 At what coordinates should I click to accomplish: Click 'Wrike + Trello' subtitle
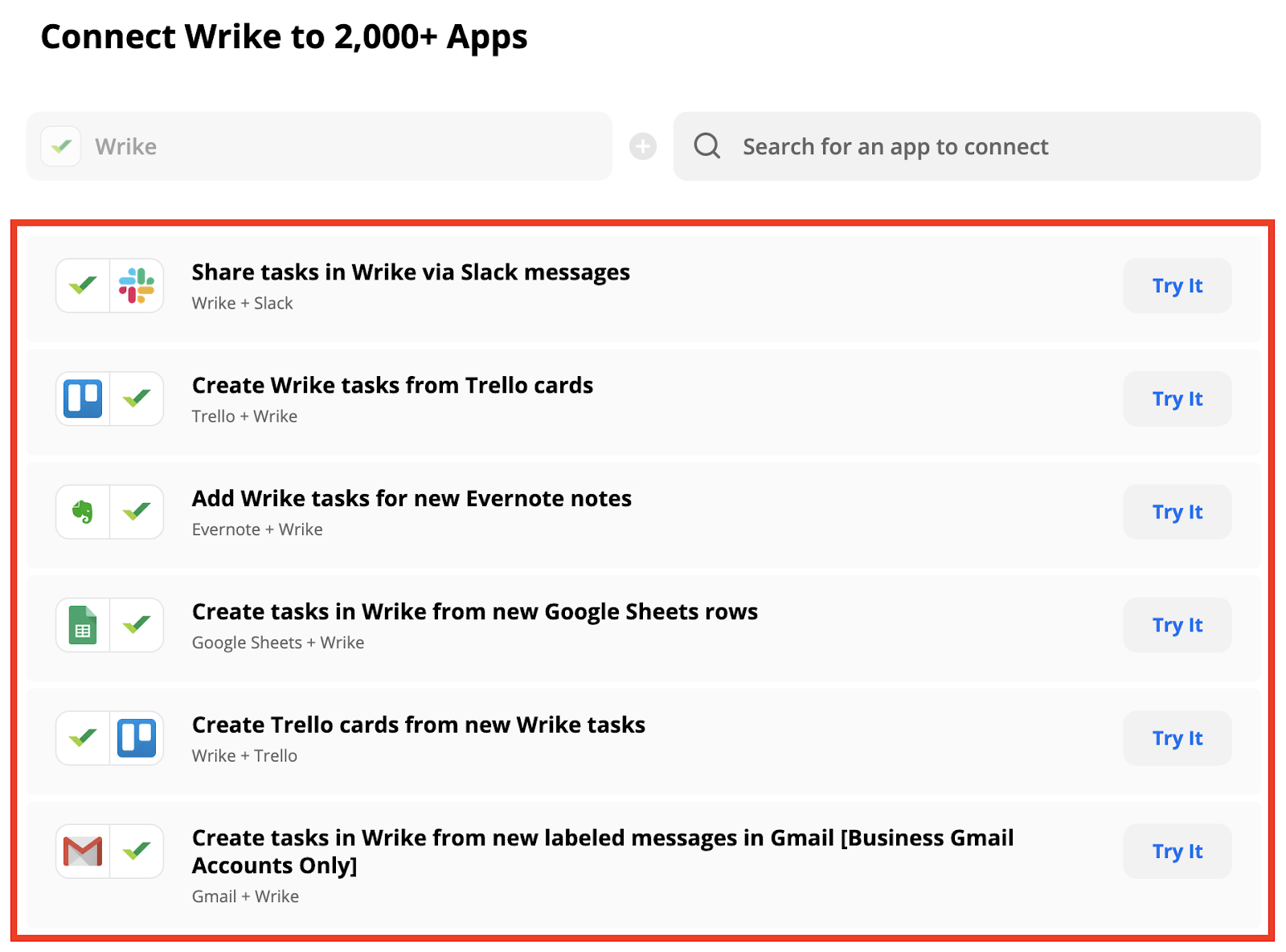(x=244, y=756)
